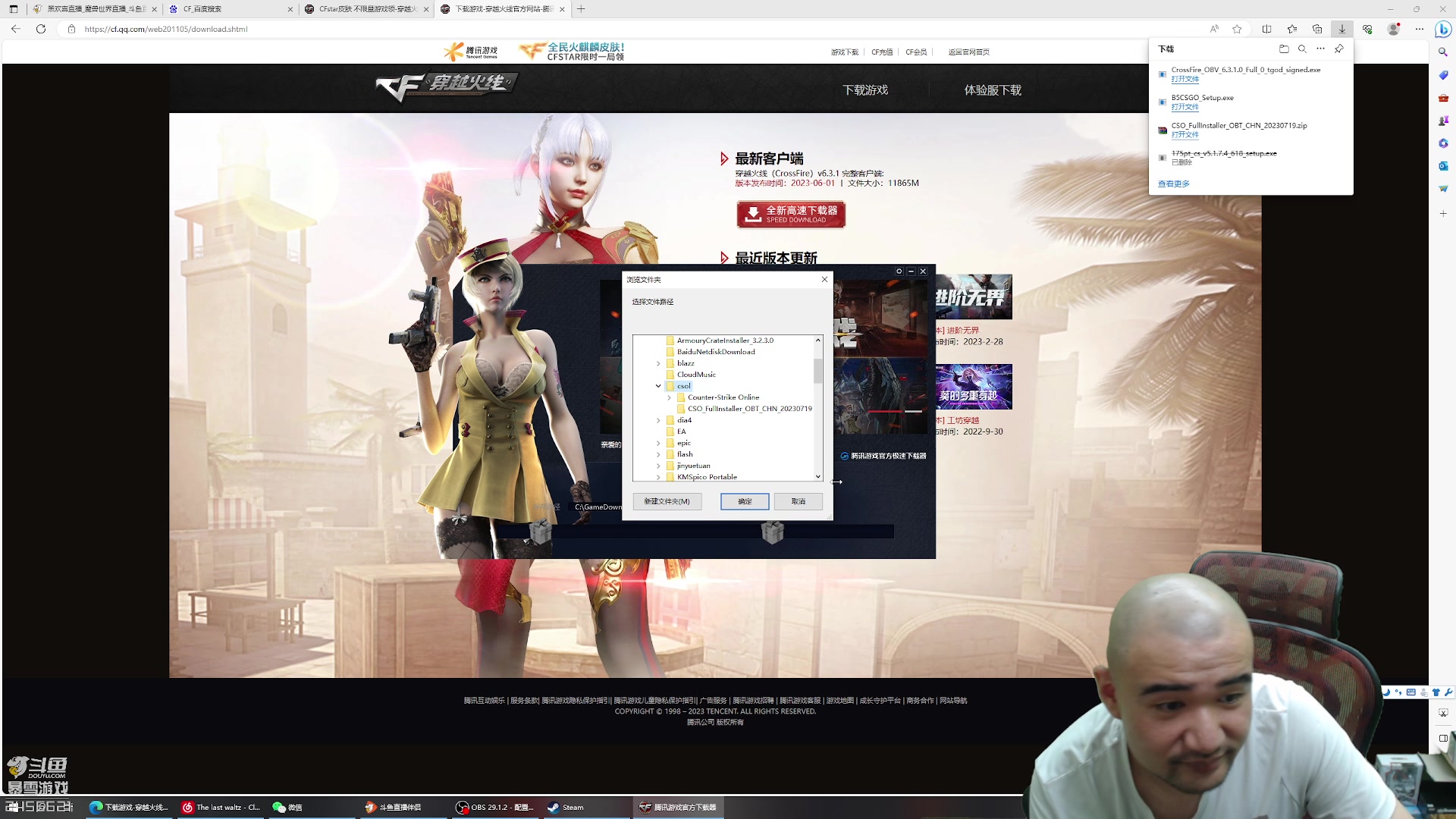Screen dimensions: 1456x819
Task: Click the 全新高速下载器 download button
Action: coord(791,214)
